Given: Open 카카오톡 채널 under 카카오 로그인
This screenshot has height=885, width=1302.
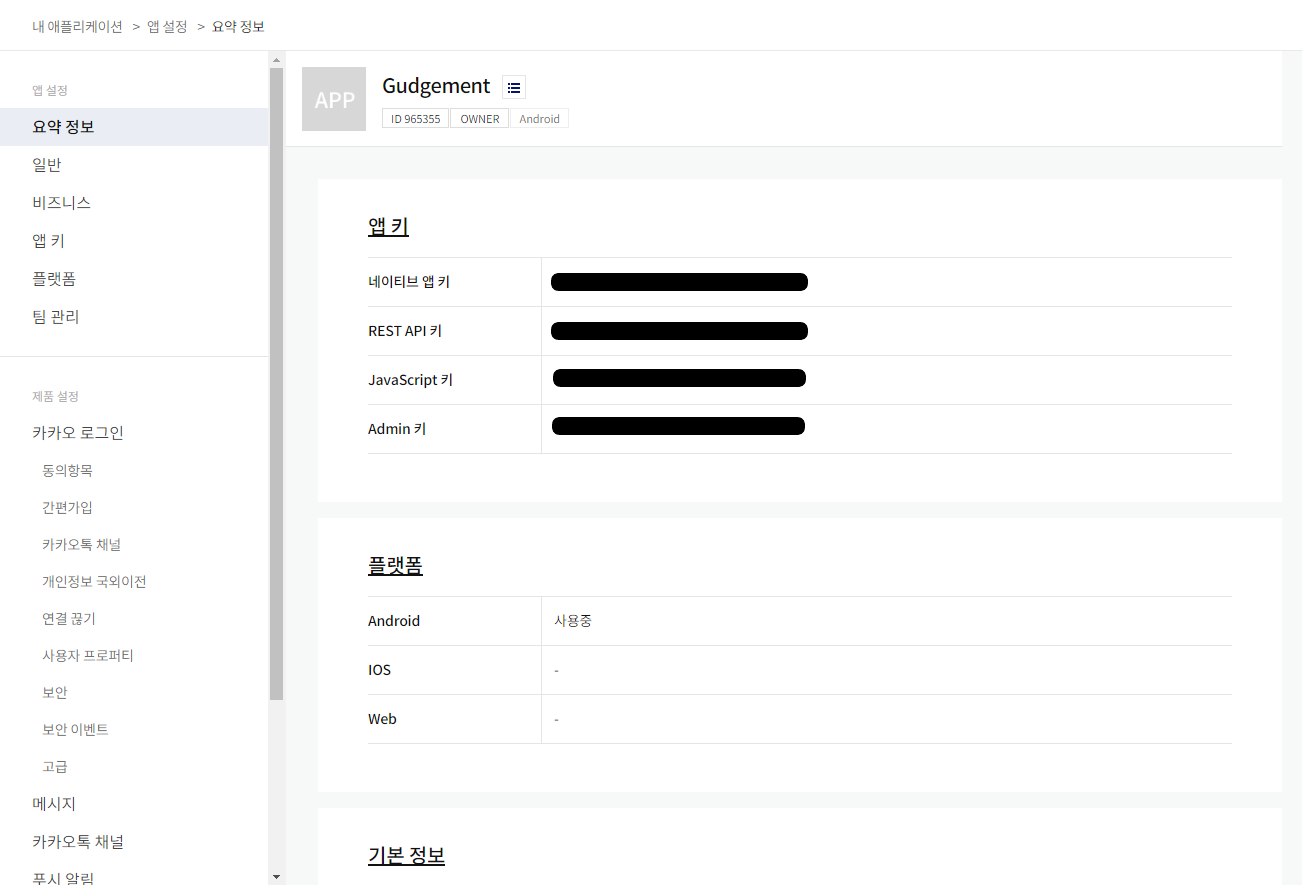Looking at the screenshot, I should pos(81,544).
